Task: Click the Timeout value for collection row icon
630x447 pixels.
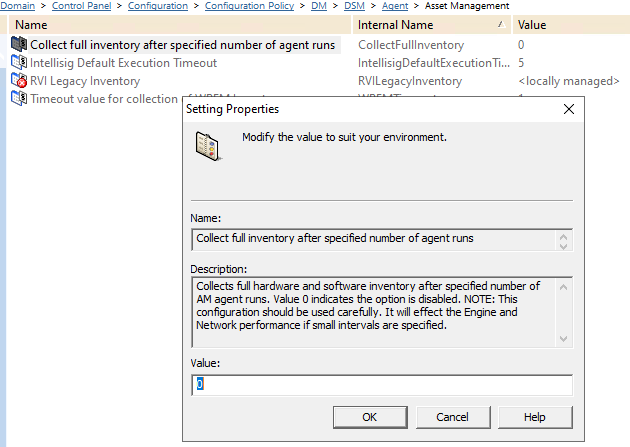Action: [x=18, y=98]
